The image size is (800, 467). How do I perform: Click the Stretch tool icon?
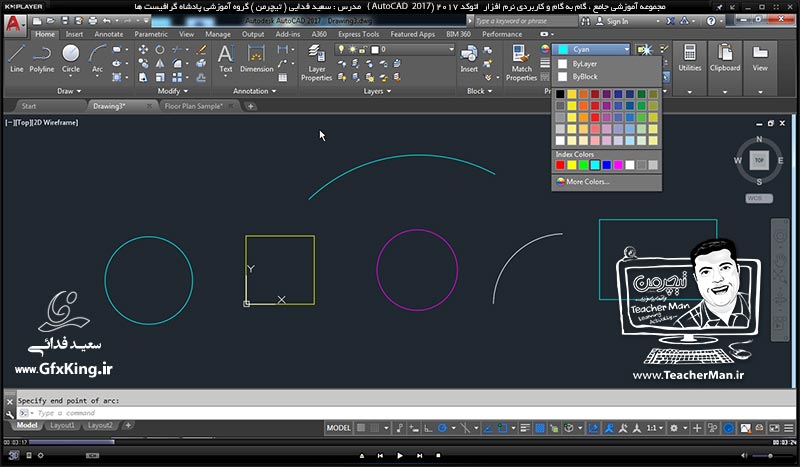point(143,78)
